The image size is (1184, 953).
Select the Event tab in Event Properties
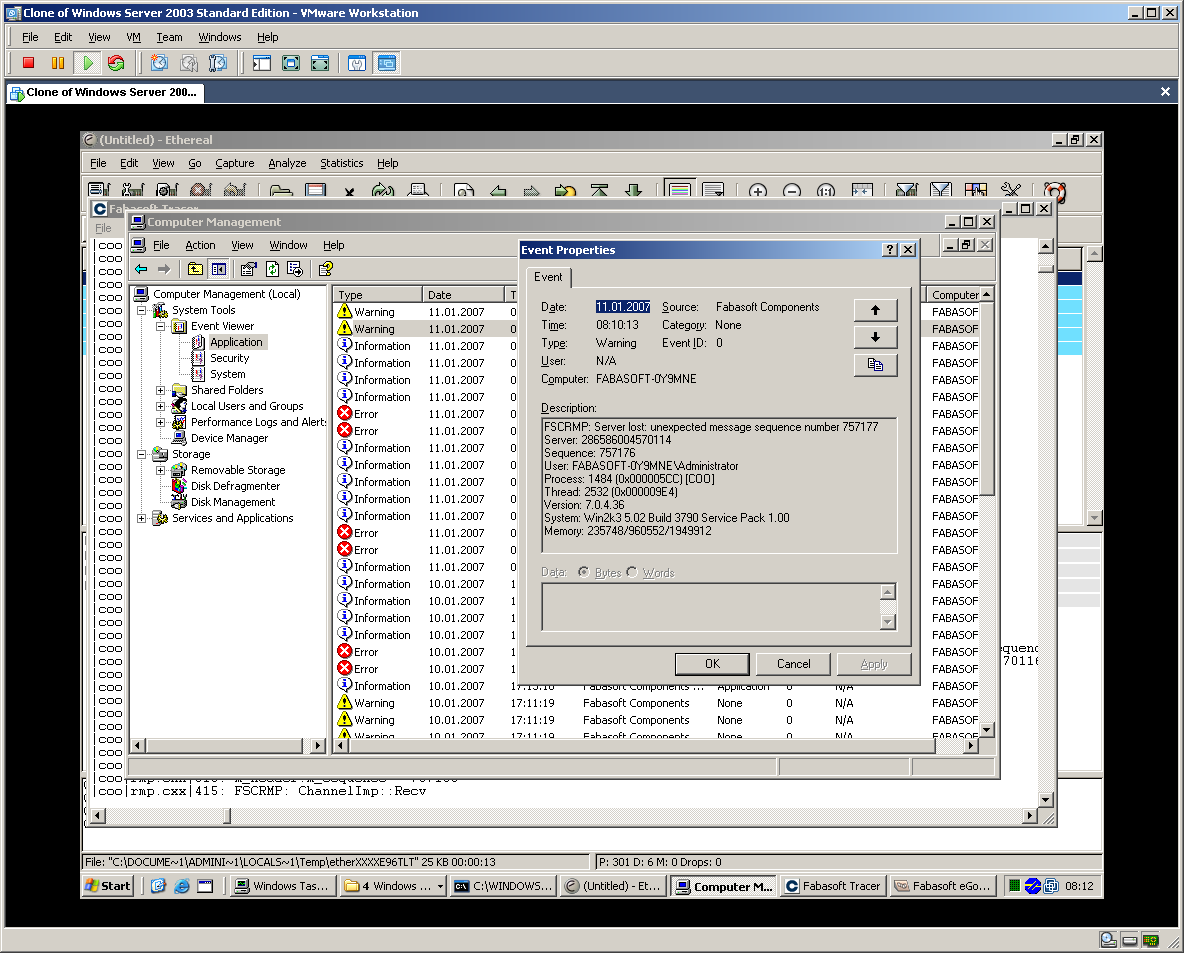tap(548, 277)
